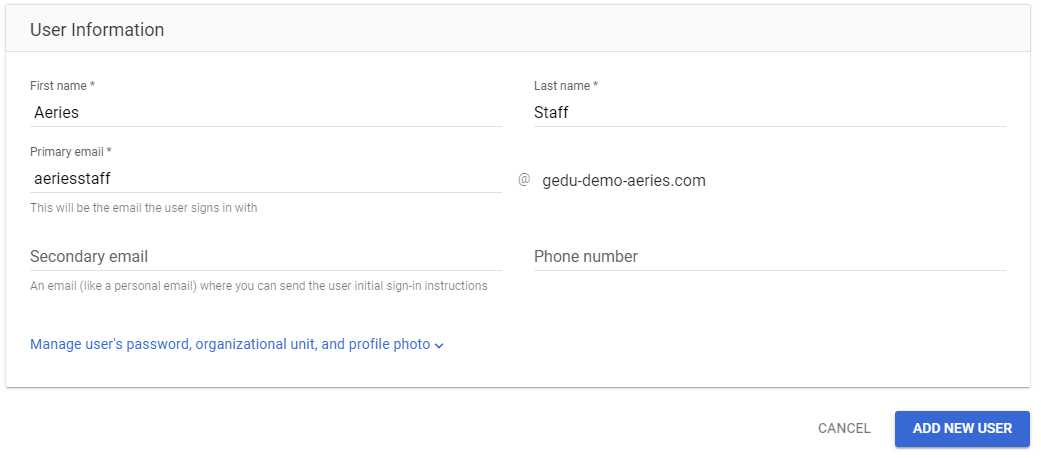Click the @ symbol before the domain
Viewport: 1041px width, 458px height.
523,180
